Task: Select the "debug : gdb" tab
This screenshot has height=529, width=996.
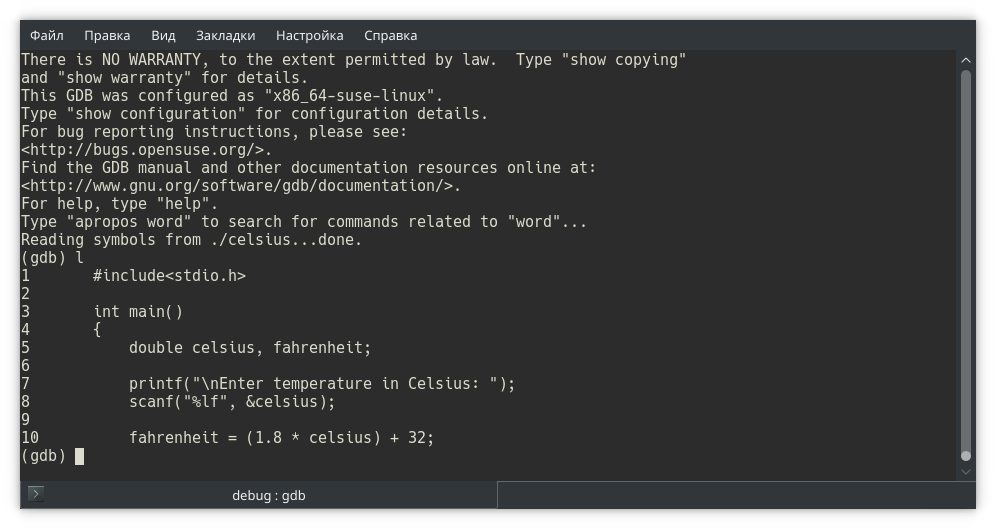Action: [x=268, y=495]
